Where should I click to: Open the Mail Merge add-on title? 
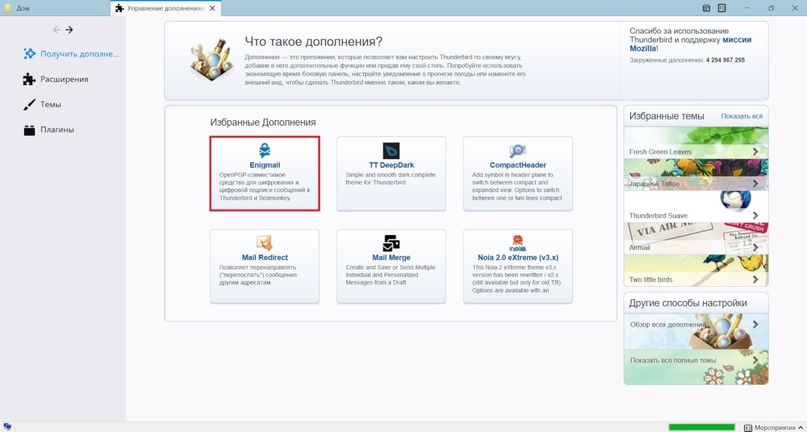[391, 257]
